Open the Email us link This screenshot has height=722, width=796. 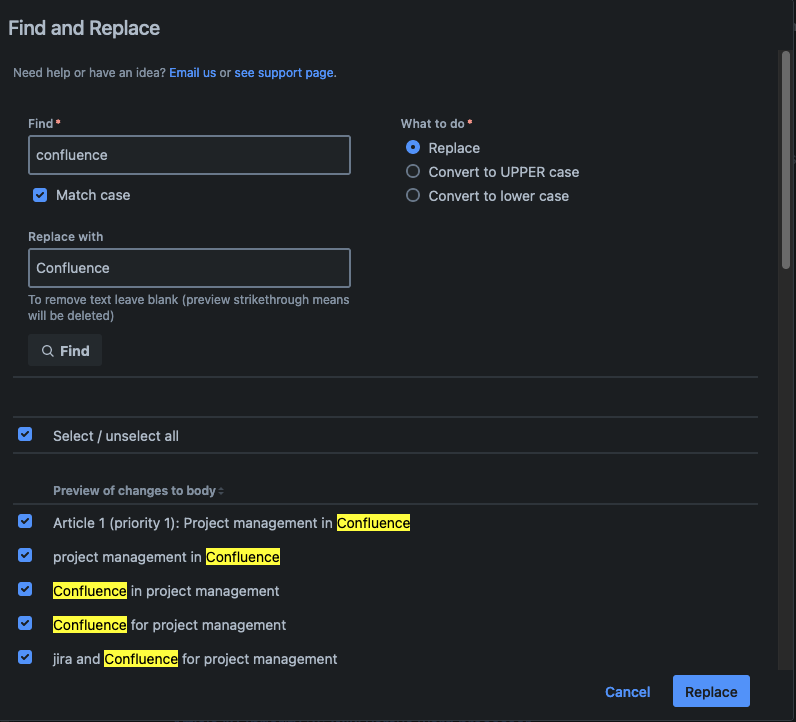point(192,73)
